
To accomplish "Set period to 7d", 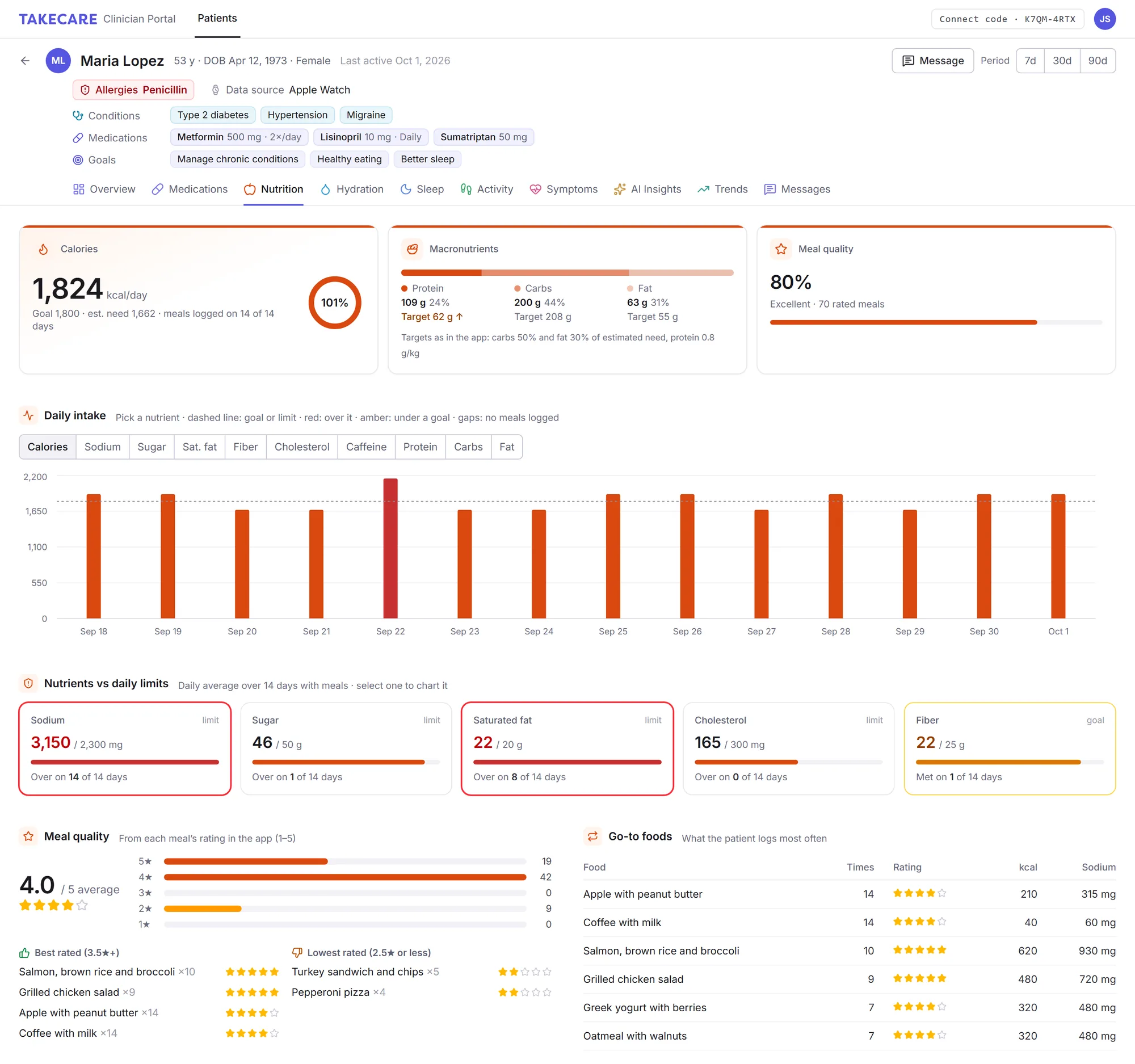I will coord(1030,61).
